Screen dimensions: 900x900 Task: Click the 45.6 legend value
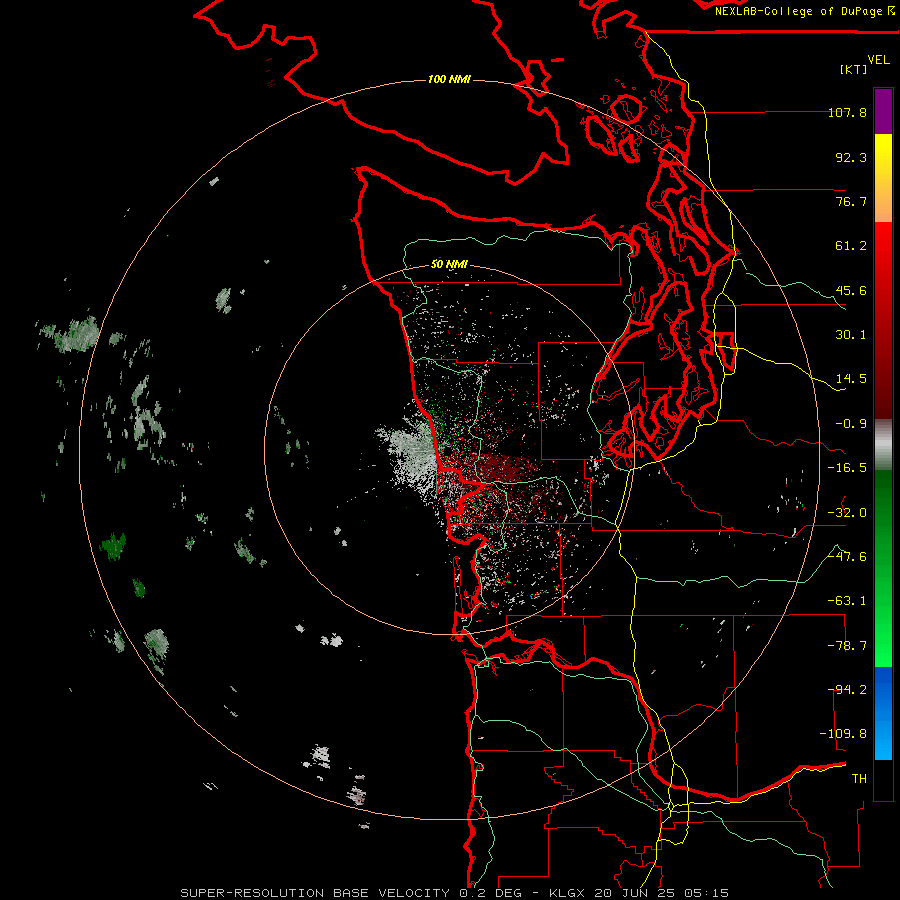pos(851,290)
